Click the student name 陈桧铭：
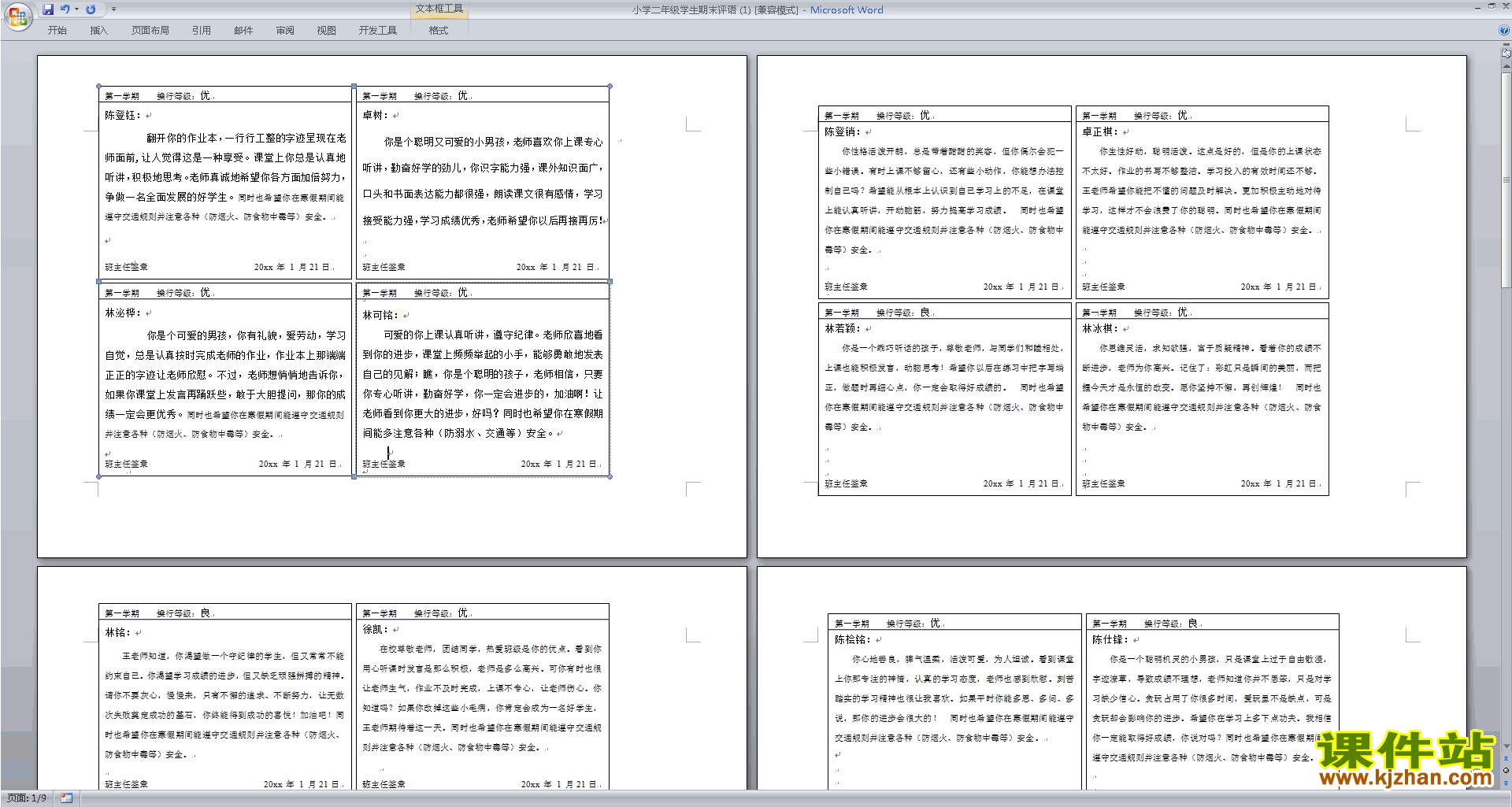 pyautogui.click(x=853, y=639)
